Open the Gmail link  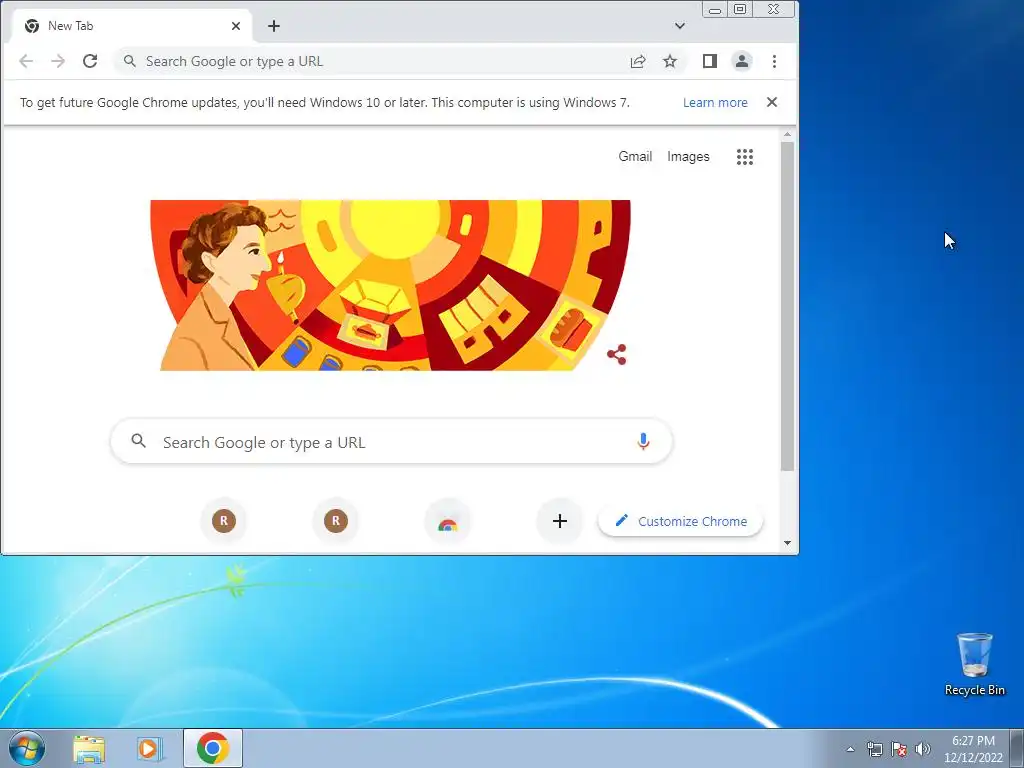coord(635,156)
